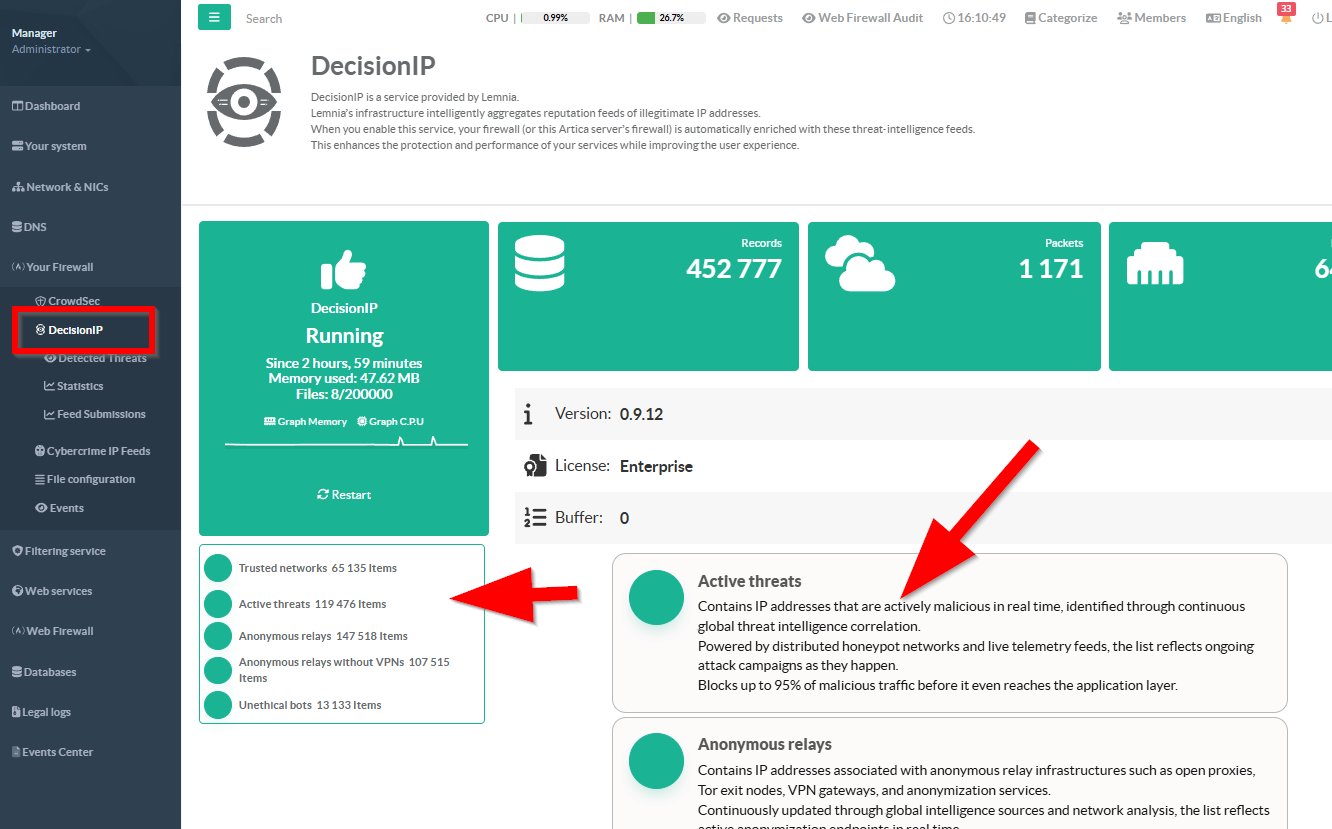1332x829 pixels.
Task: Click the Packets cloud icon tile
Action: [859, 263]
